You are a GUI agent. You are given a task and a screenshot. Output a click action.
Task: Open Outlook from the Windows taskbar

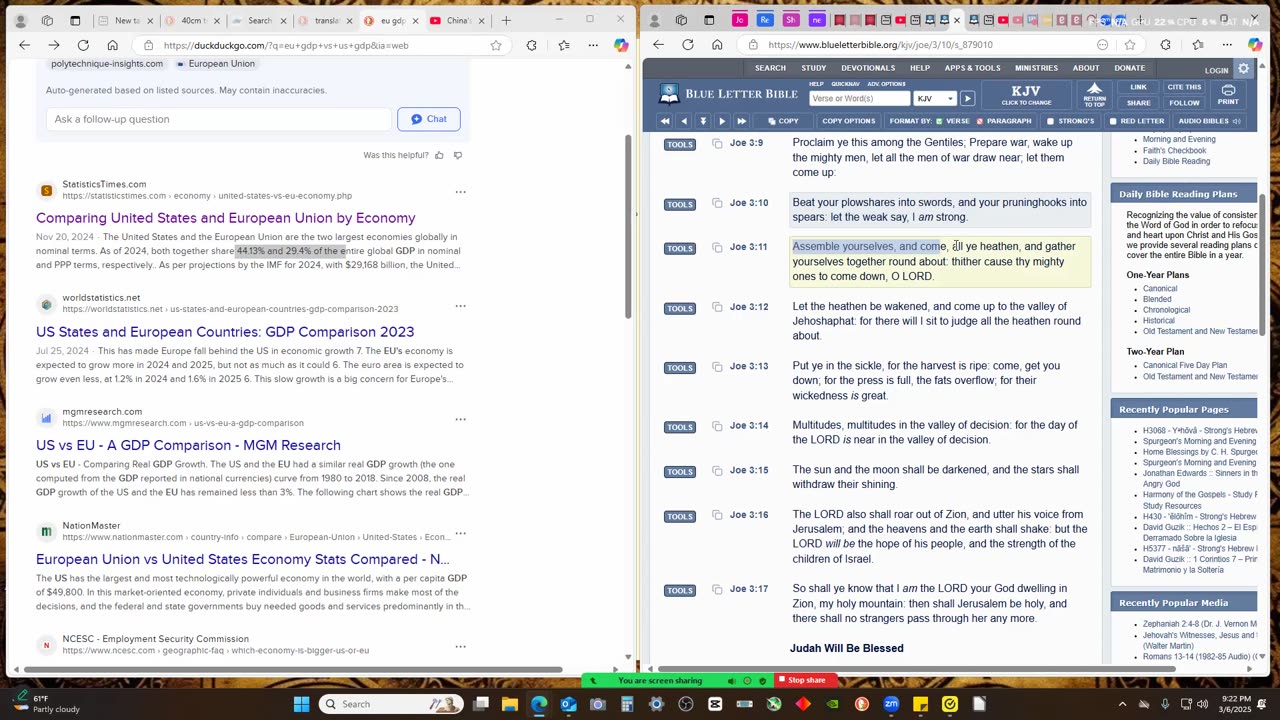point(568,704)
